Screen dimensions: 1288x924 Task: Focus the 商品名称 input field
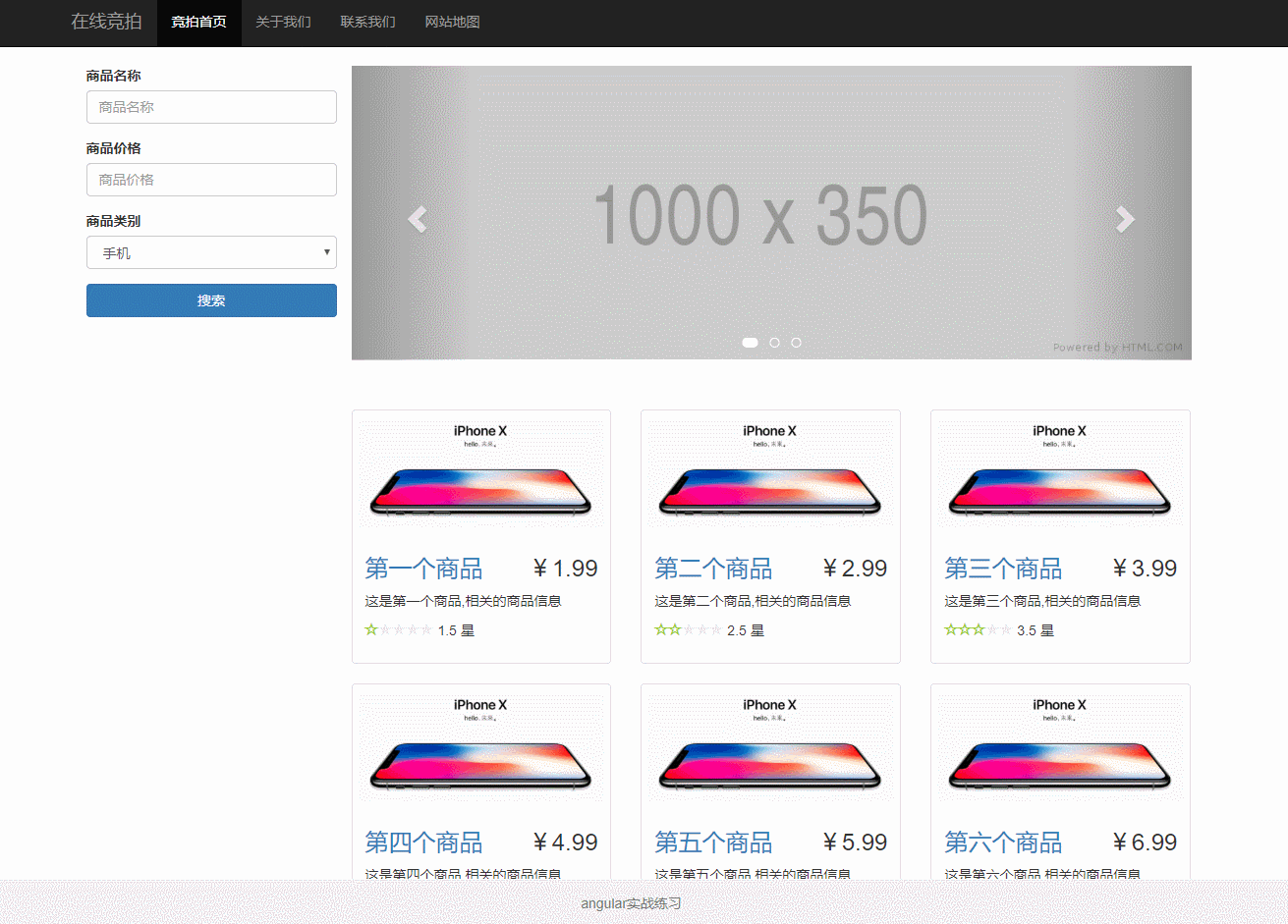211,107
